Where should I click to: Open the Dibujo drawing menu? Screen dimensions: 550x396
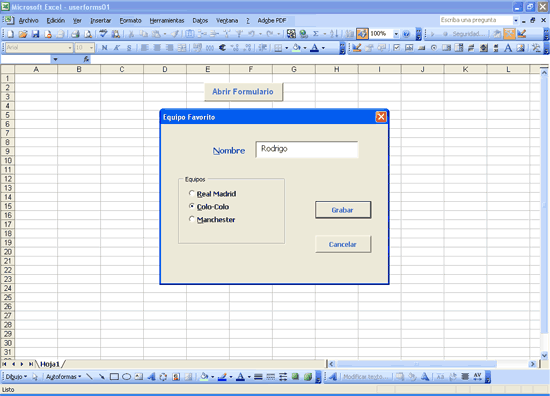(x=16, y=377)
